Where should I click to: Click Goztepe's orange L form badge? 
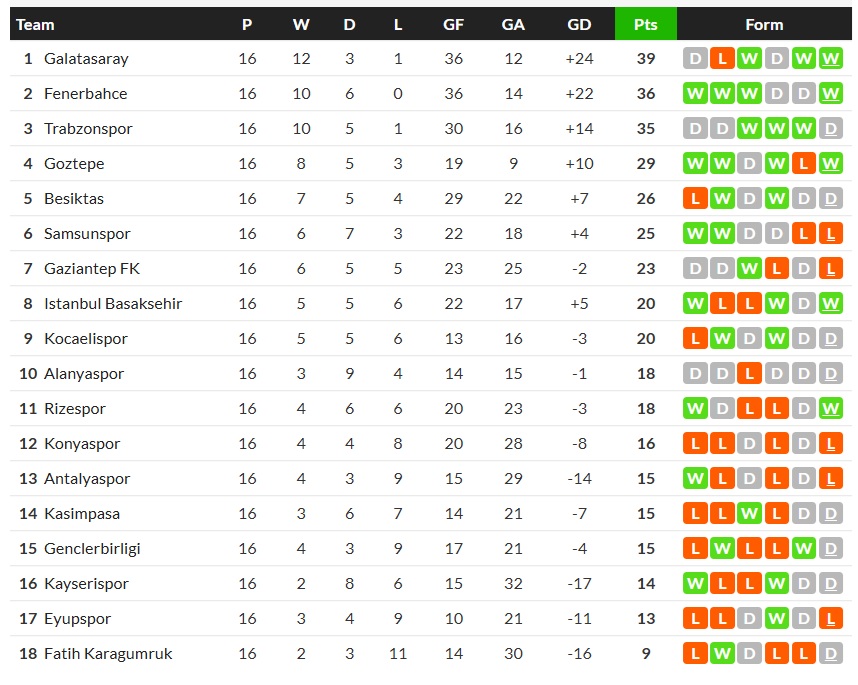[x=803, y=164]
